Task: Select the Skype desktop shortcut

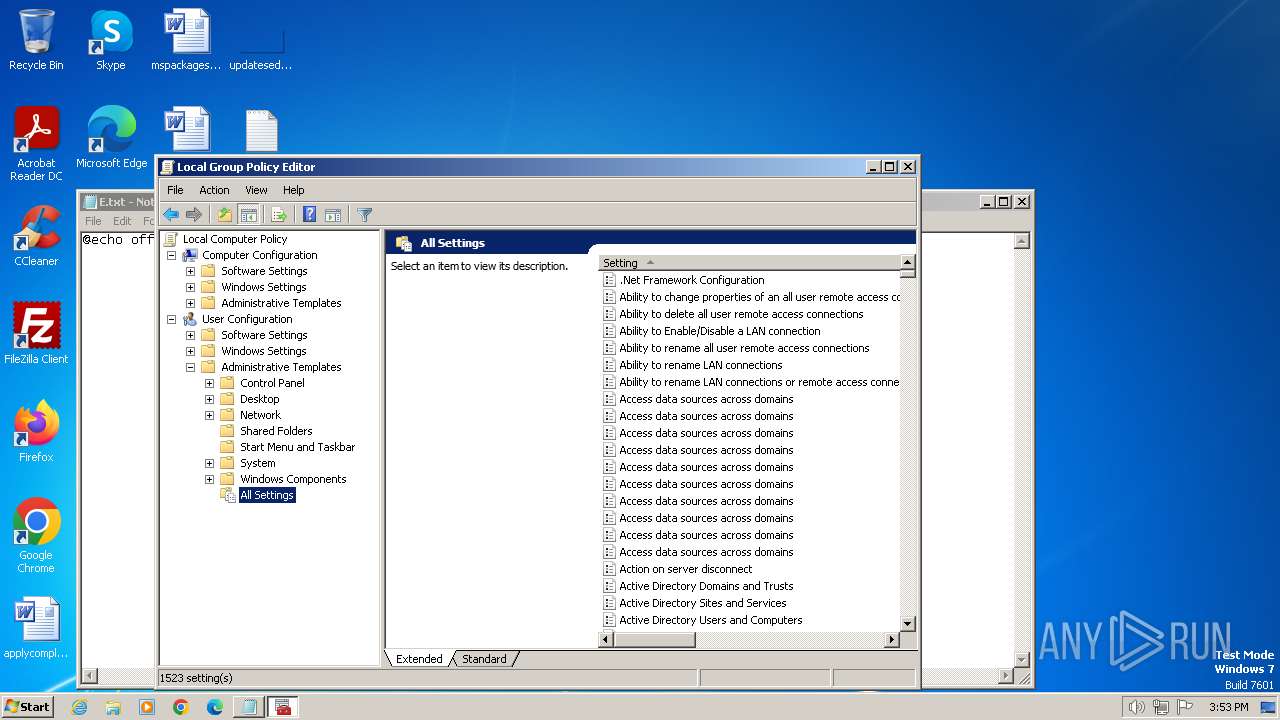Action: pos(111,40)
